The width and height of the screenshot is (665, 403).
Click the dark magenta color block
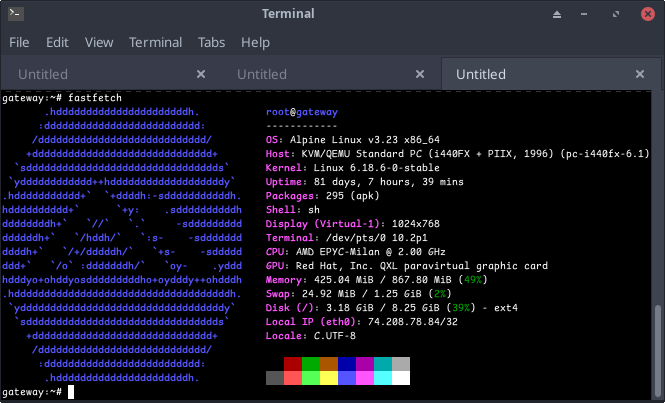coord(365,364)
